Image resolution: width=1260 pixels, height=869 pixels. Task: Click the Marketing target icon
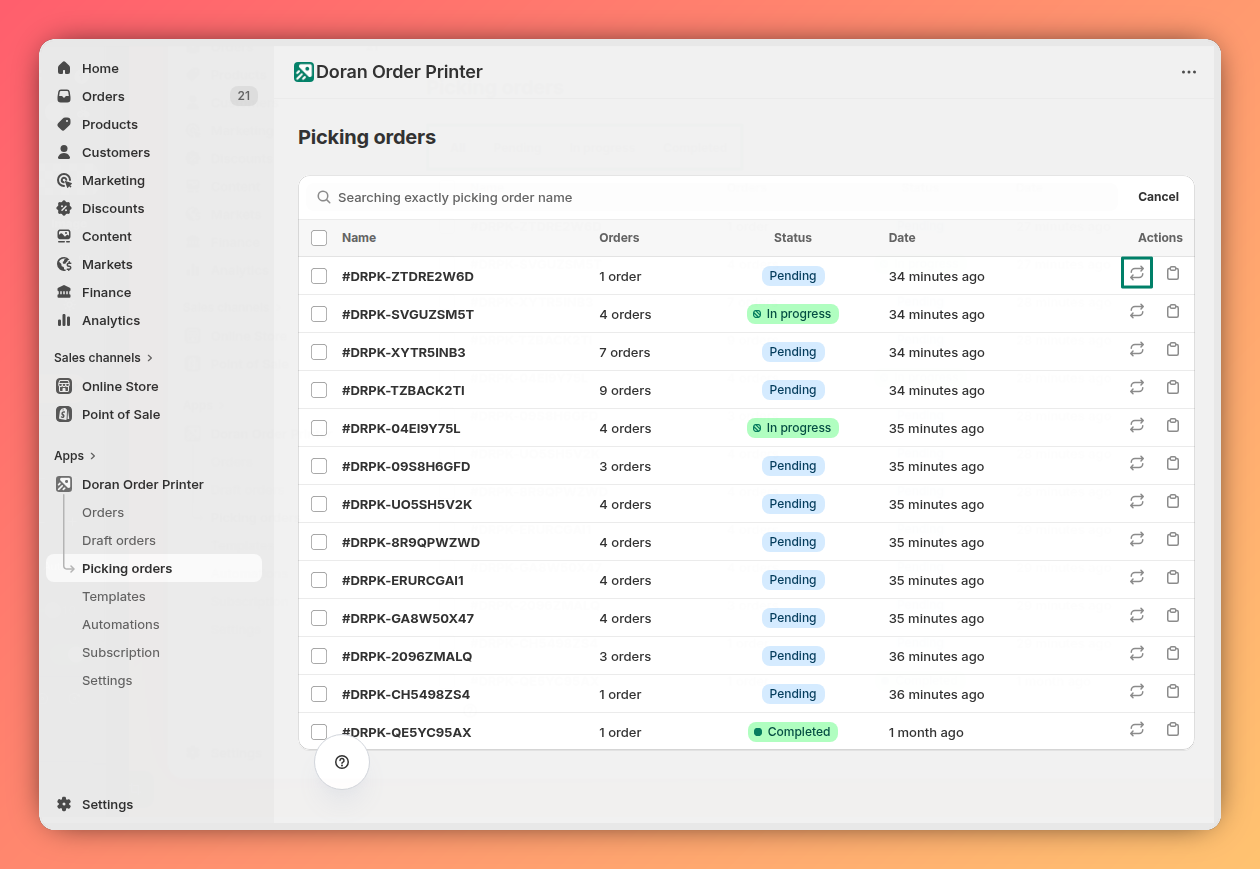click(64, 180)
